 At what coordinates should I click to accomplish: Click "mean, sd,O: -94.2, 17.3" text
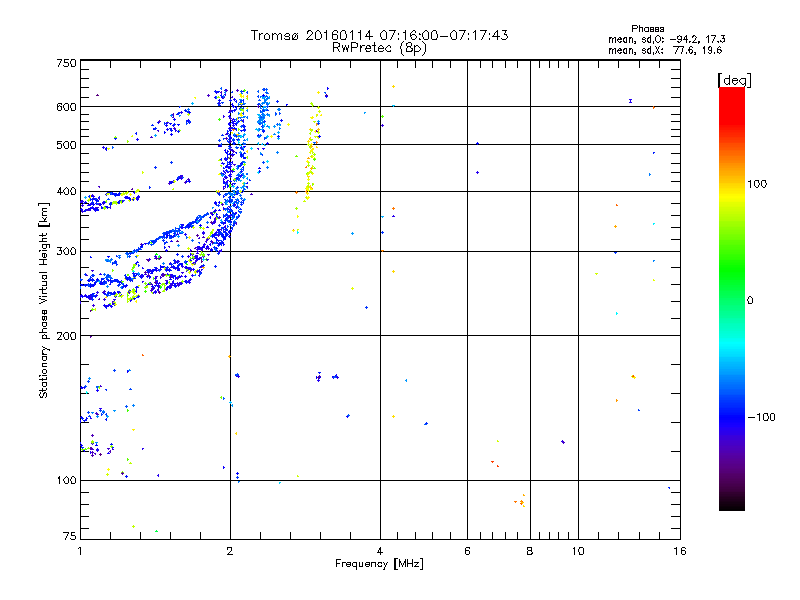tap(666, 39)
